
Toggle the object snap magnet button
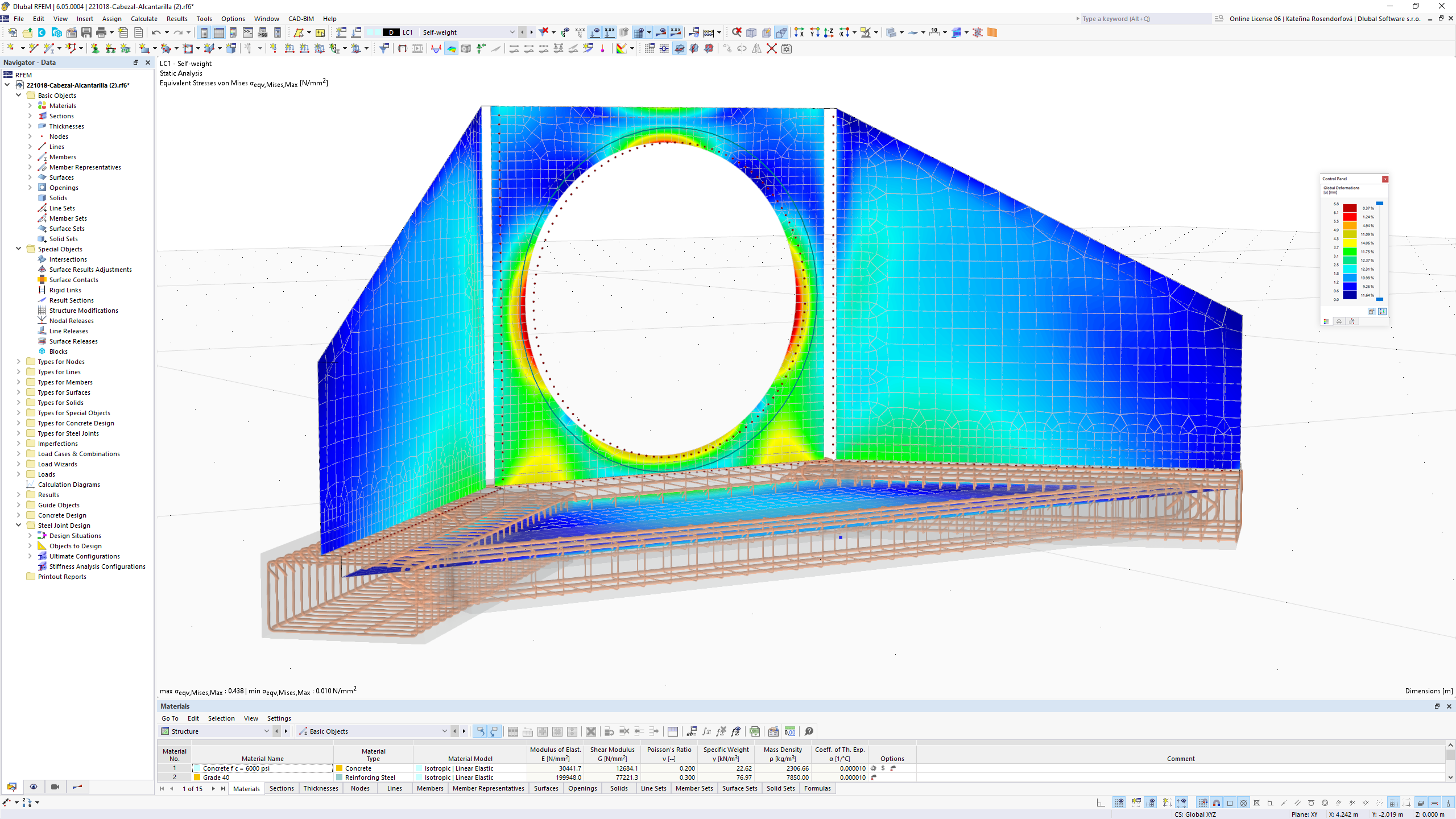coord(1217,803)
